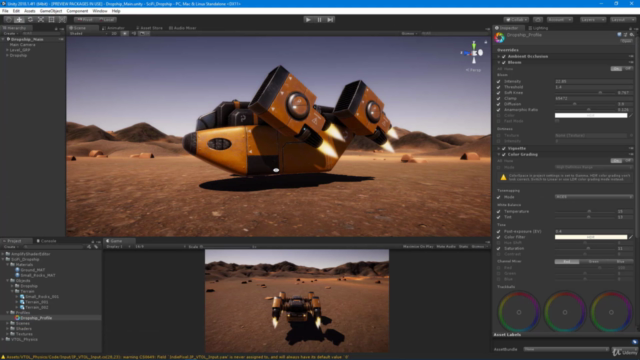This screenshot has height=360, width=640.
Task: Toggle the Bloom Intensity override checkbox
Action: [498, 82]
